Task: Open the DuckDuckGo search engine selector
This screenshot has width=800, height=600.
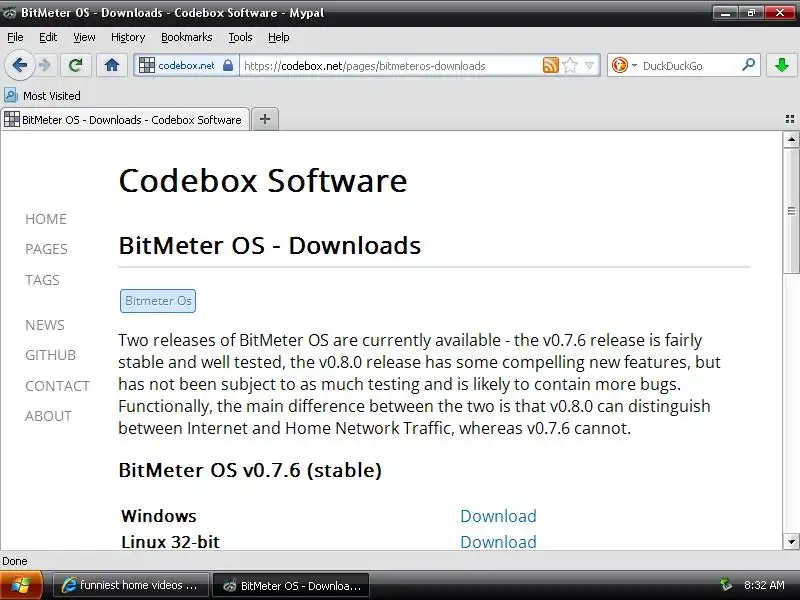Action: pos(623,65)
